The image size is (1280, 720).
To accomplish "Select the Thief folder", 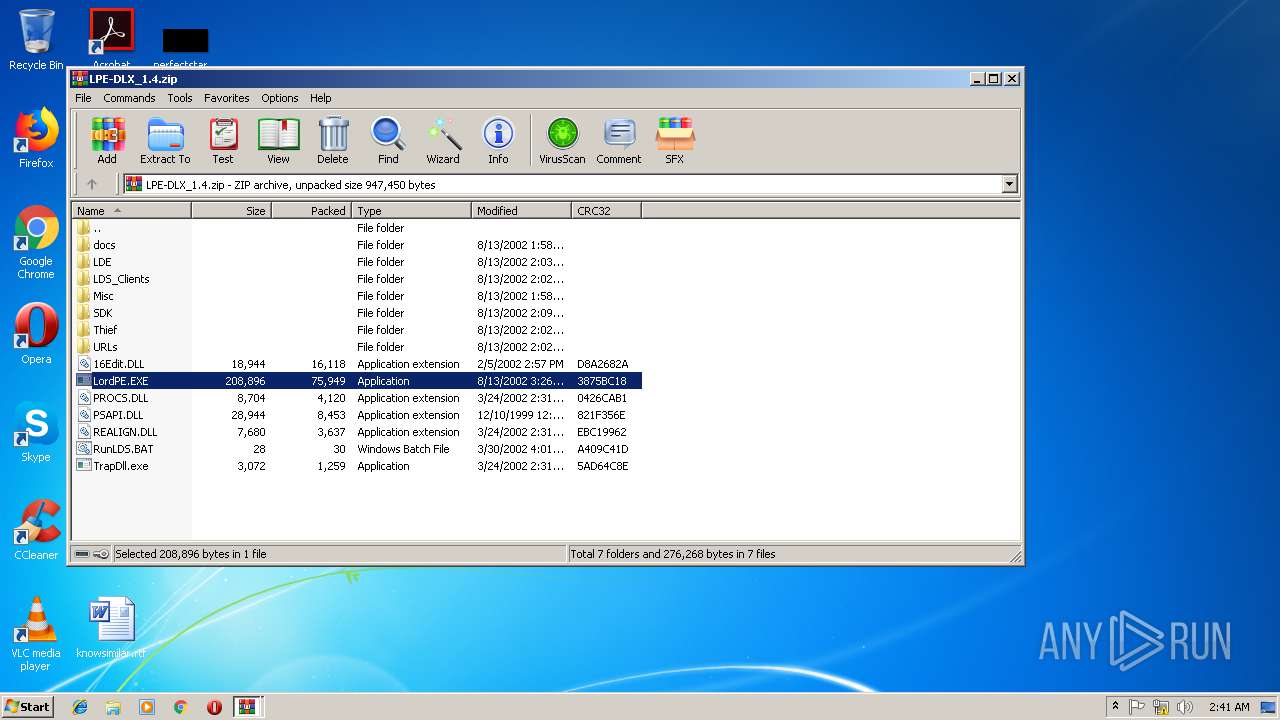I will click(358, 330).
